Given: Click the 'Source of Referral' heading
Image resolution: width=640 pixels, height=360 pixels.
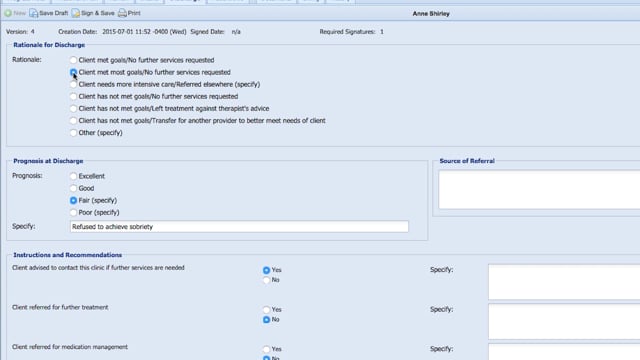Looking at the screenshot, I should [x=467, y=161].
